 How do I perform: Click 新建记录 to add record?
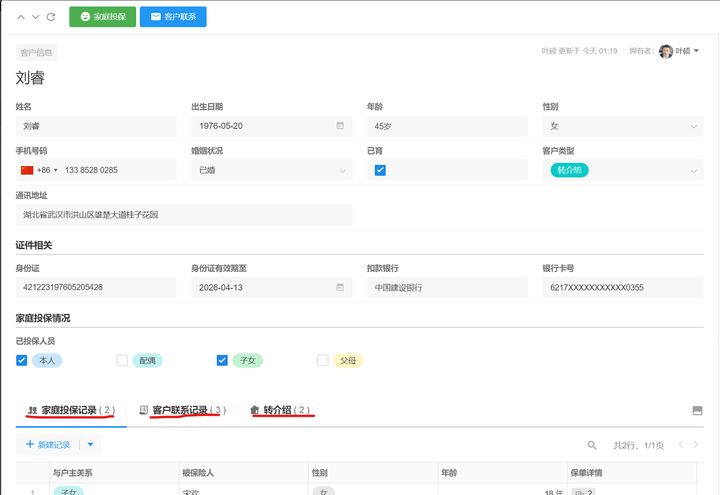48,444
